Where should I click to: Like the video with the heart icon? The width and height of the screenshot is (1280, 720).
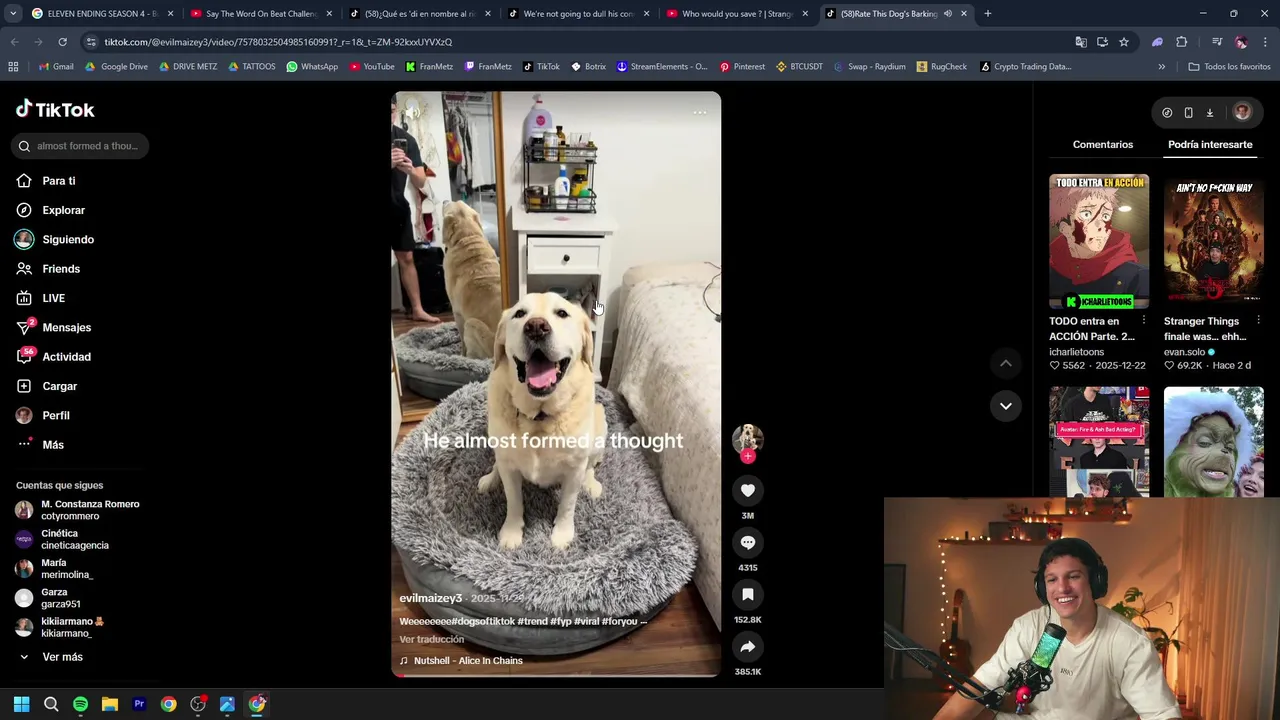pos(747,490)
